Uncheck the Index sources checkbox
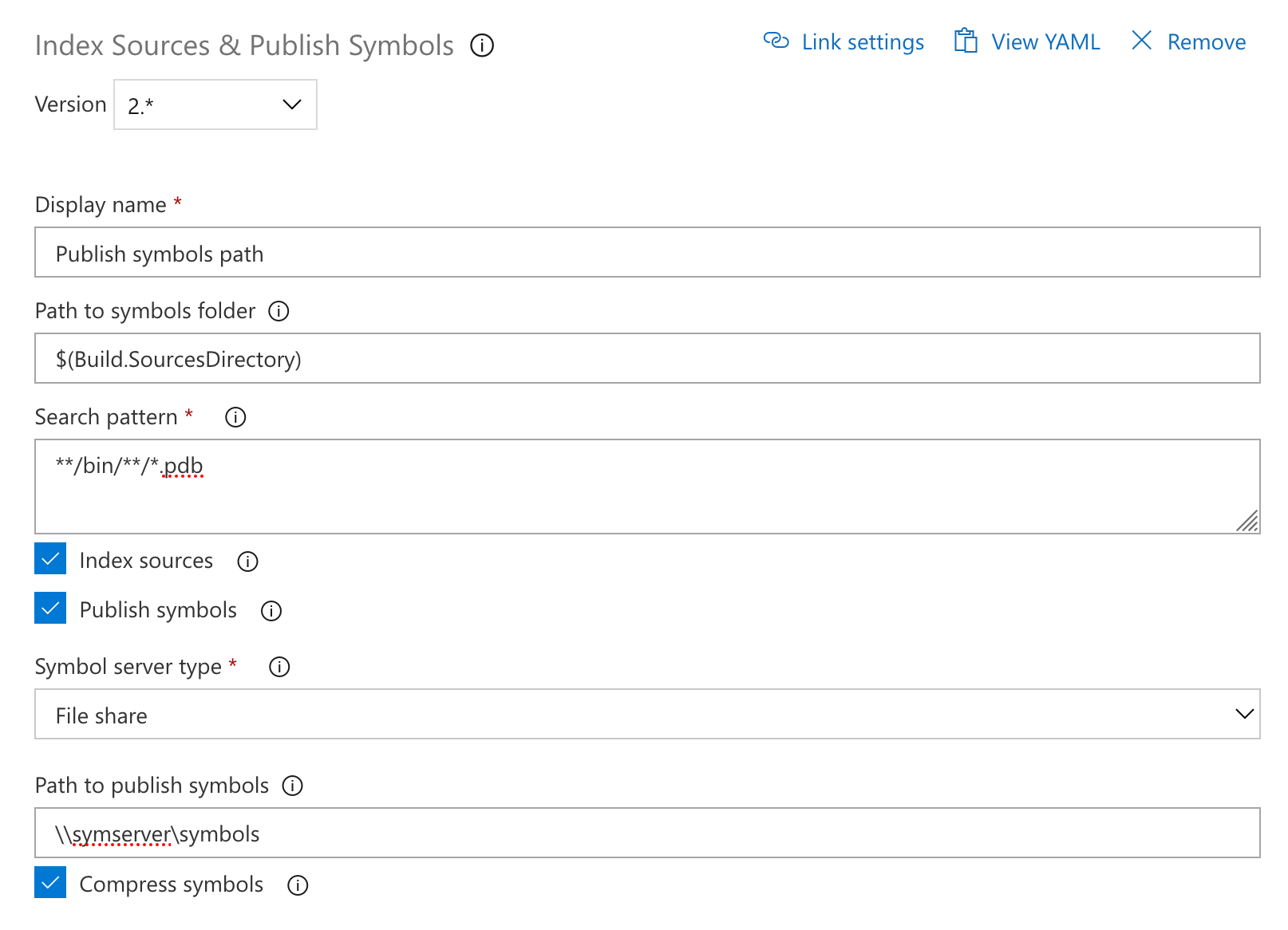 tap(50, 559)
